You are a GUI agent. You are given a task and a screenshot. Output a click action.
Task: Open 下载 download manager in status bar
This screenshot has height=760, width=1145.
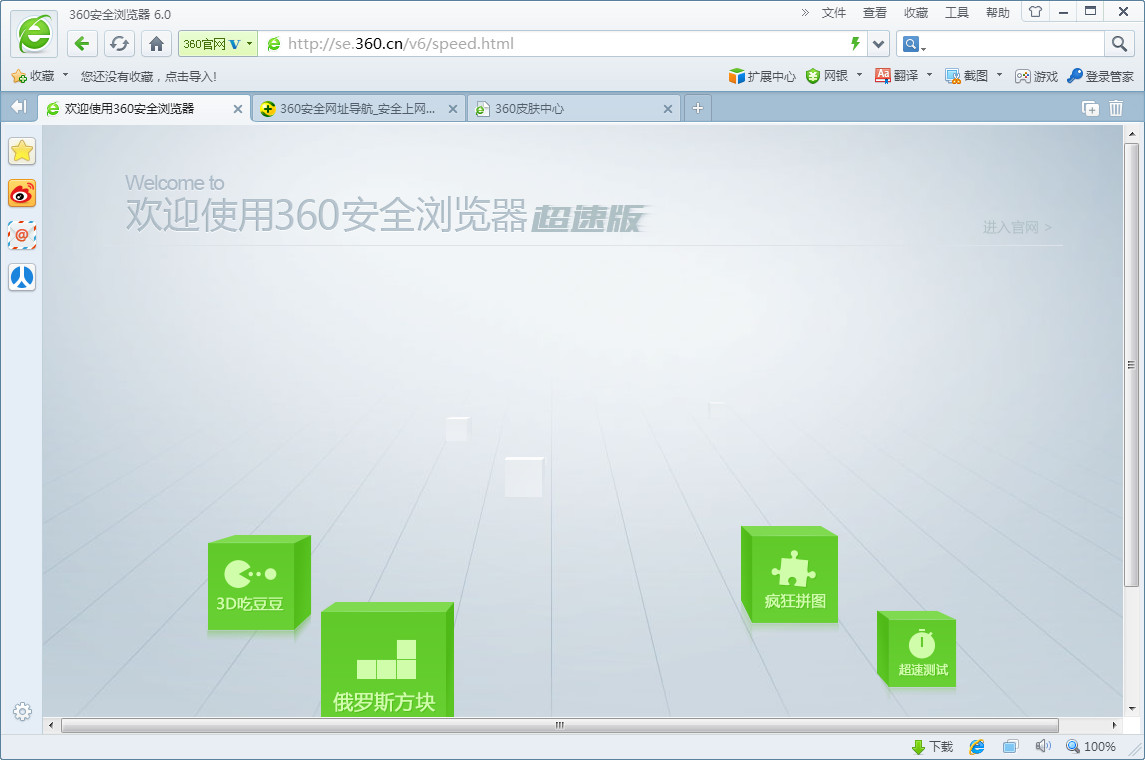[x=933, y=746]
